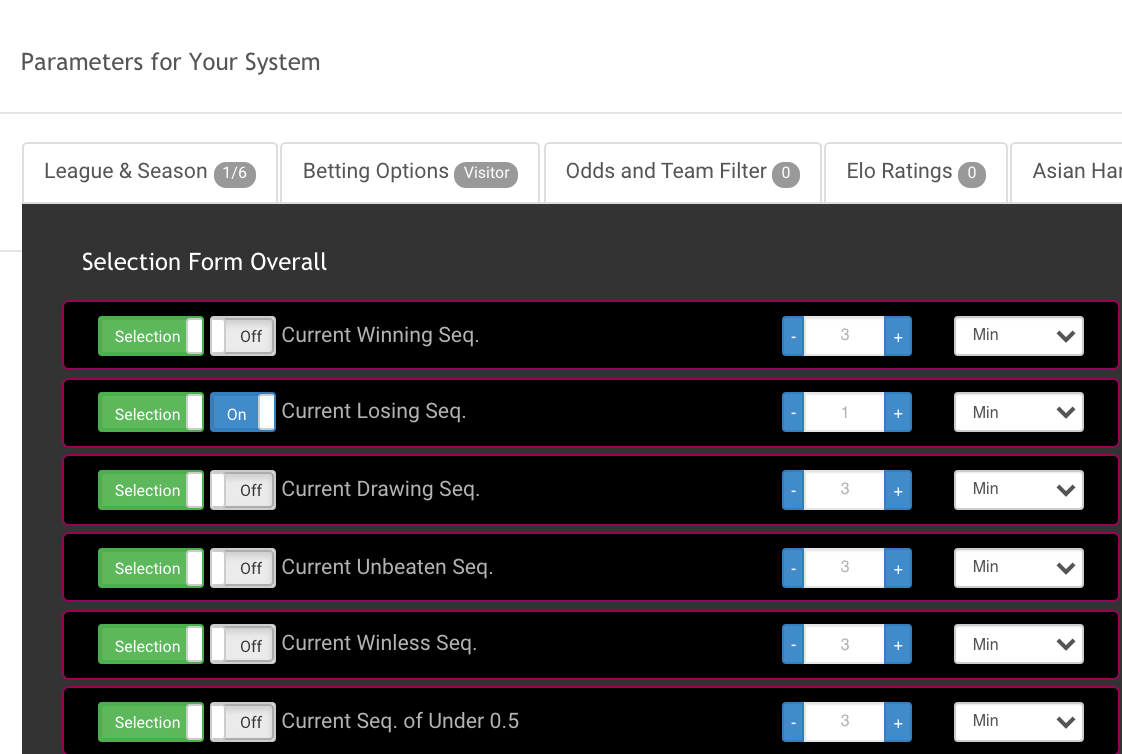Switch to Betting Options tab
The width and height of the screenshot is (1122, 754).
(410, 173)
